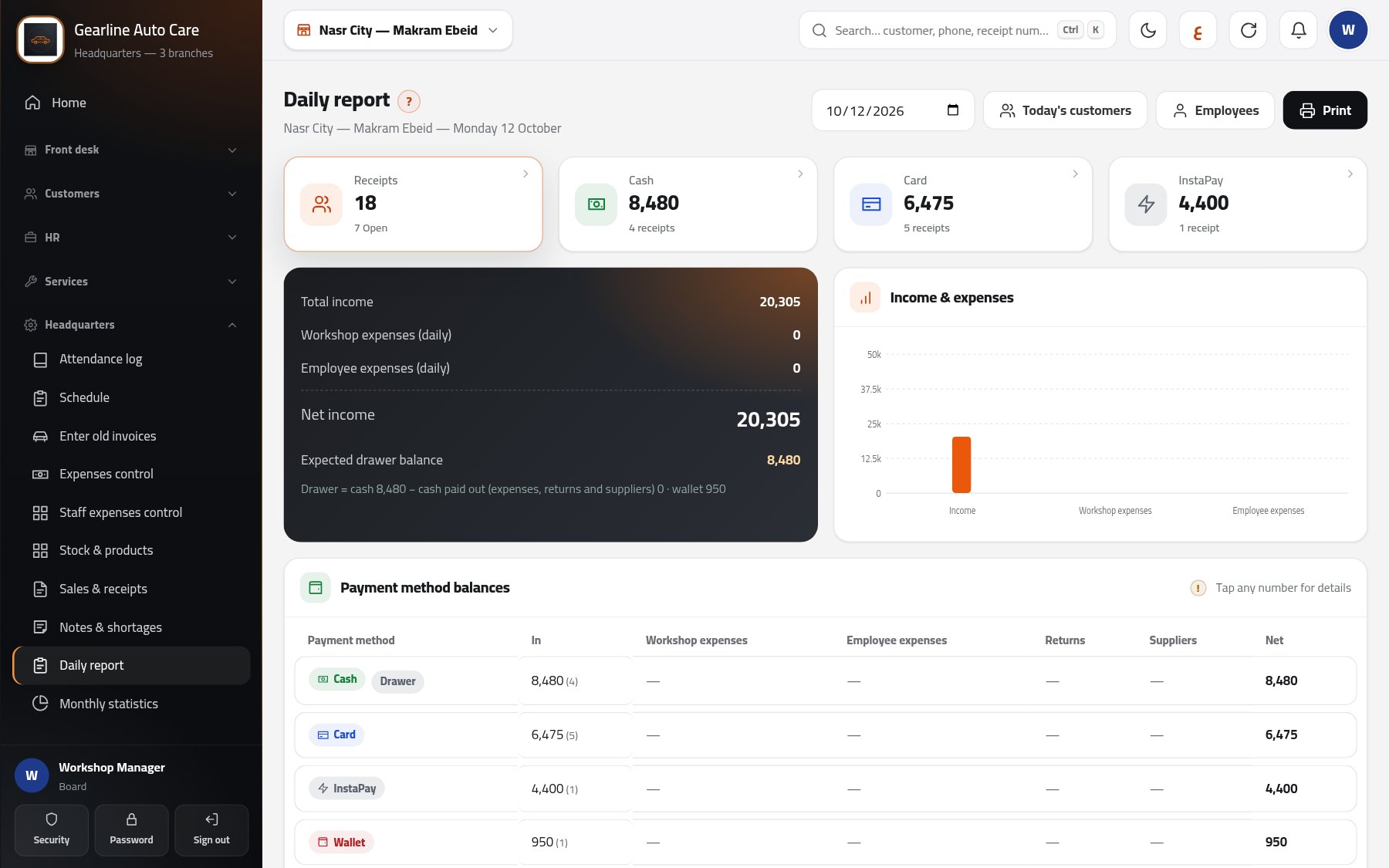Click the Receipts people icon
This screenshot has height=868, width=1389.
[321, 204]
